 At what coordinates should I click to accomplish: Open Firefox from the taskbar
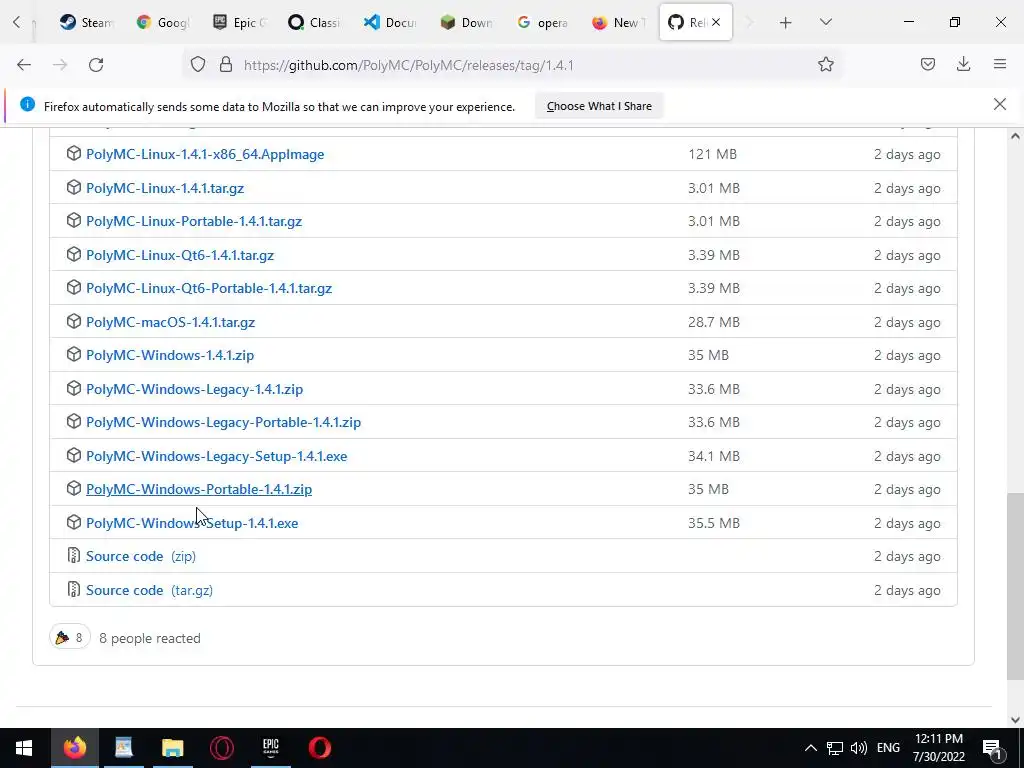click(74, 748)
